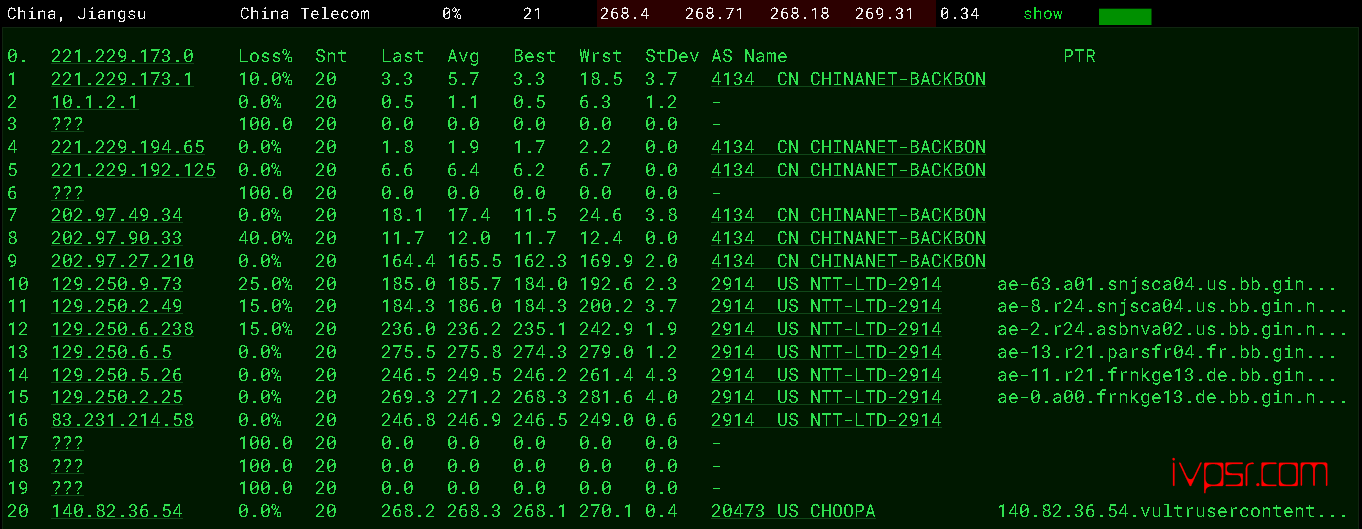Click the 10.0% loss value on hop 1
This screenshot has height=529, width=1362.
[x=265, y=79]
